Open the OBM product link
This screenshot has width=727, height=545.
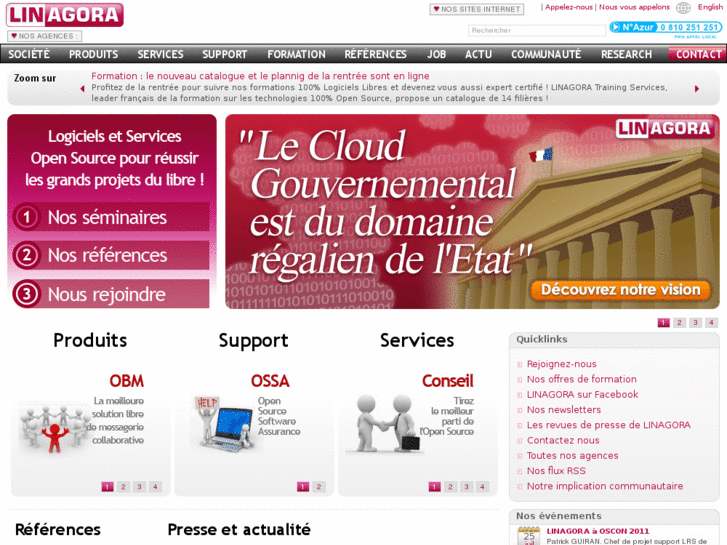(127, 381)
